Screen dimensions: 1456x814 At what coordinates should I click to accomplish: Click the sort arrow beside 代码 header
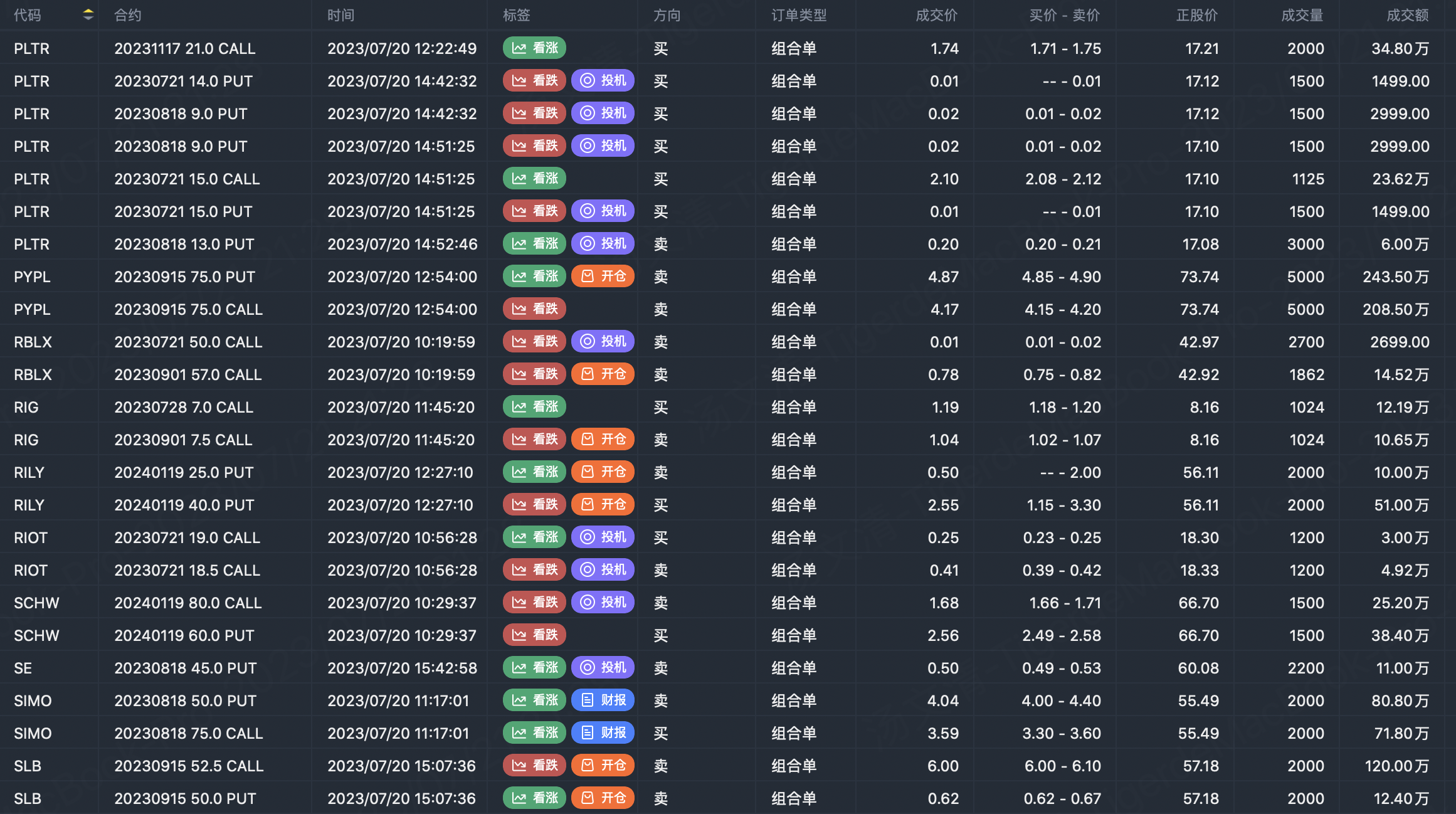coord(88,15)
